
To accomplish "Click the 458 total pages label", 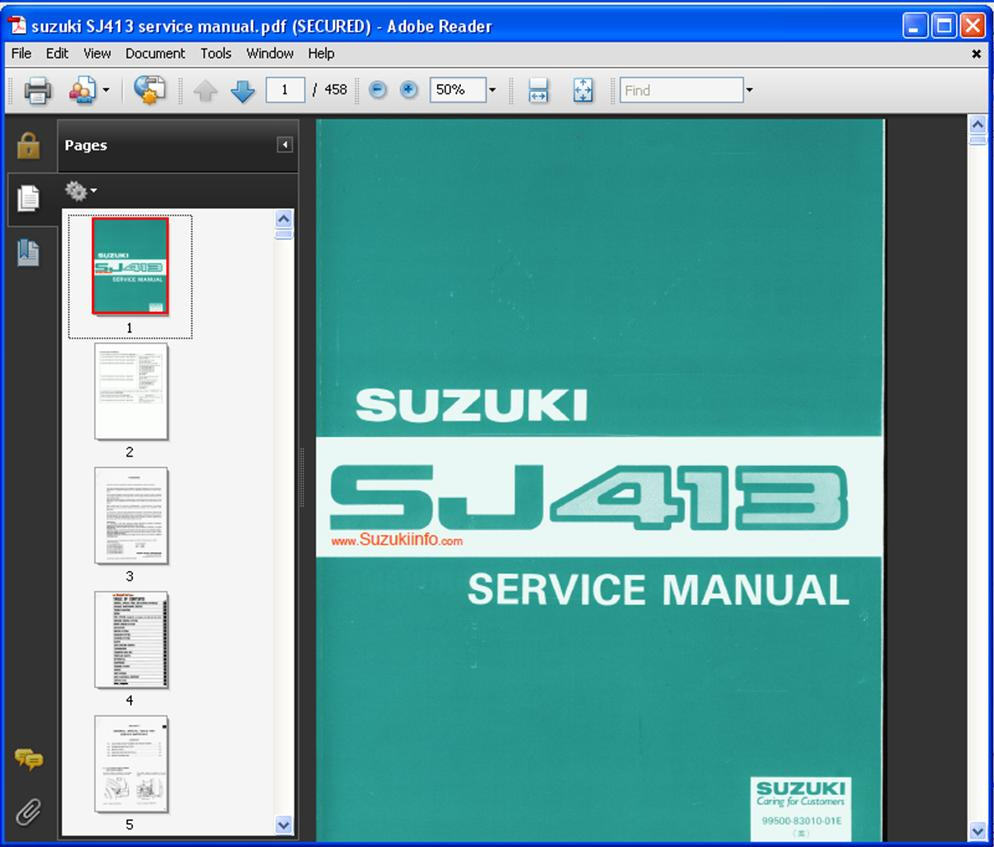I will click(335, 90).
